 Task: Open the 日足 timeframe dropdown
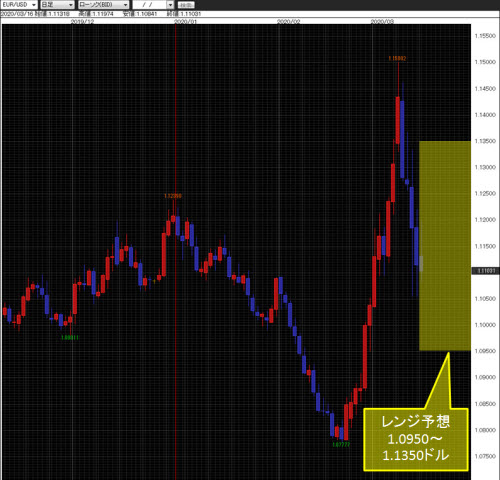tap(57, 5)
